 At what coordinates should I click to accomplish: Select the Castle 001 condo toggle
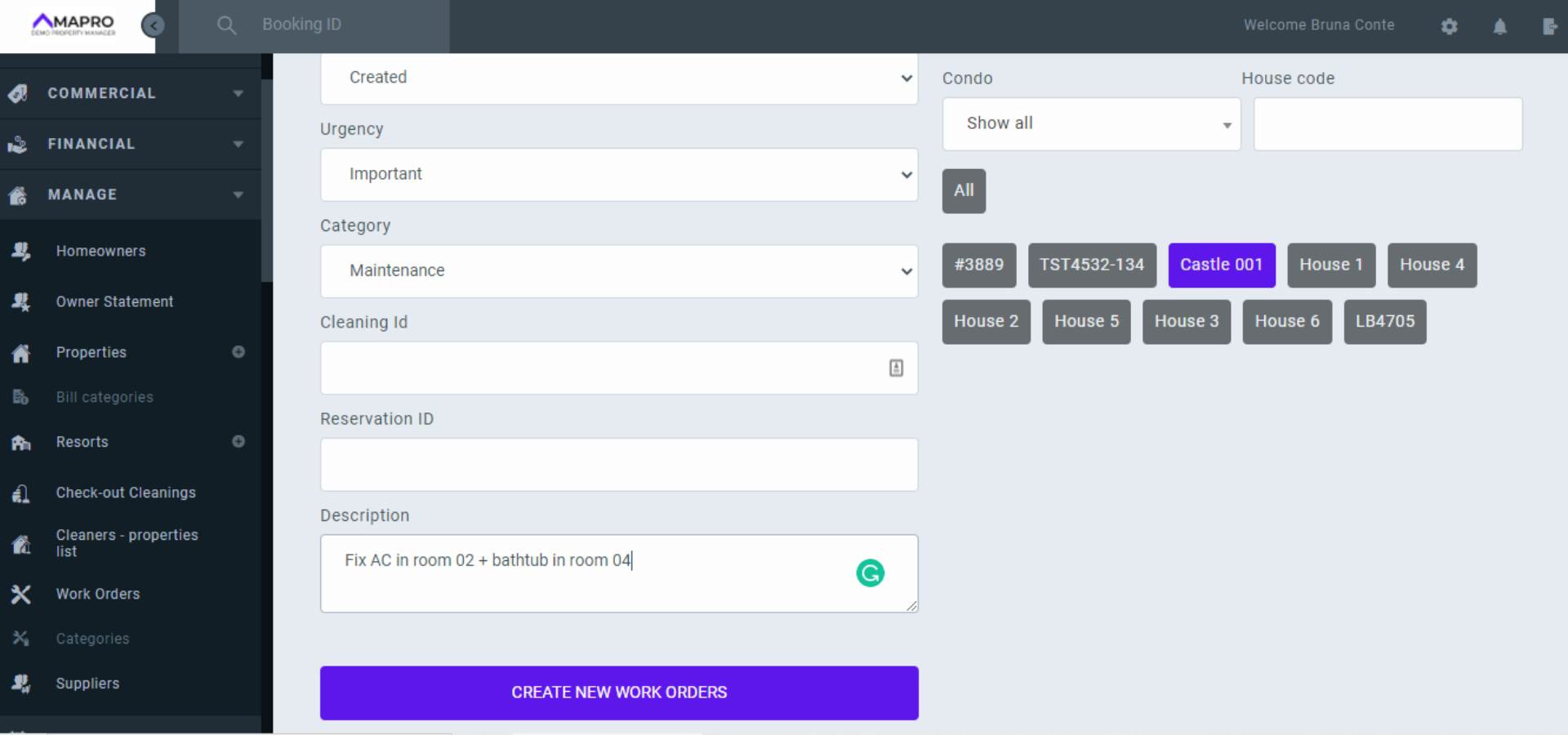tap(1221, 265)
